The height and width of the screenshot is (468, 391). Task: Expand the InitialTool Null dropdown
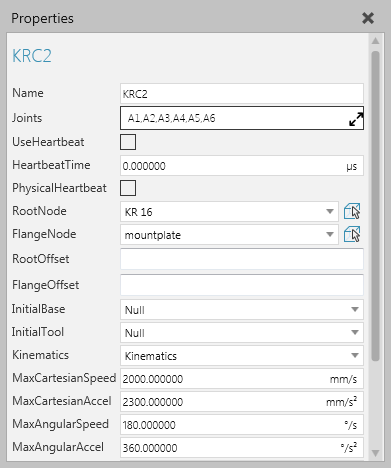pyautogui.click(x=242, y=332)
